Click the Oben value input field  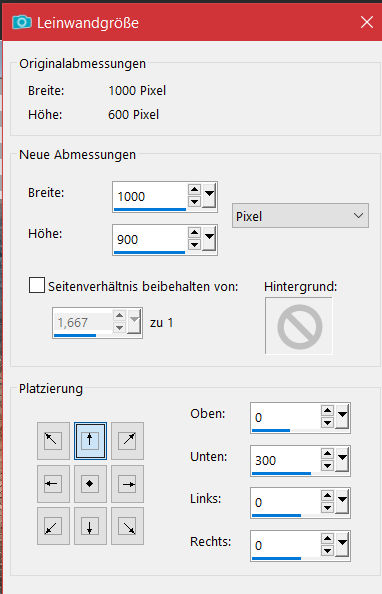click(x=285, y=417)
